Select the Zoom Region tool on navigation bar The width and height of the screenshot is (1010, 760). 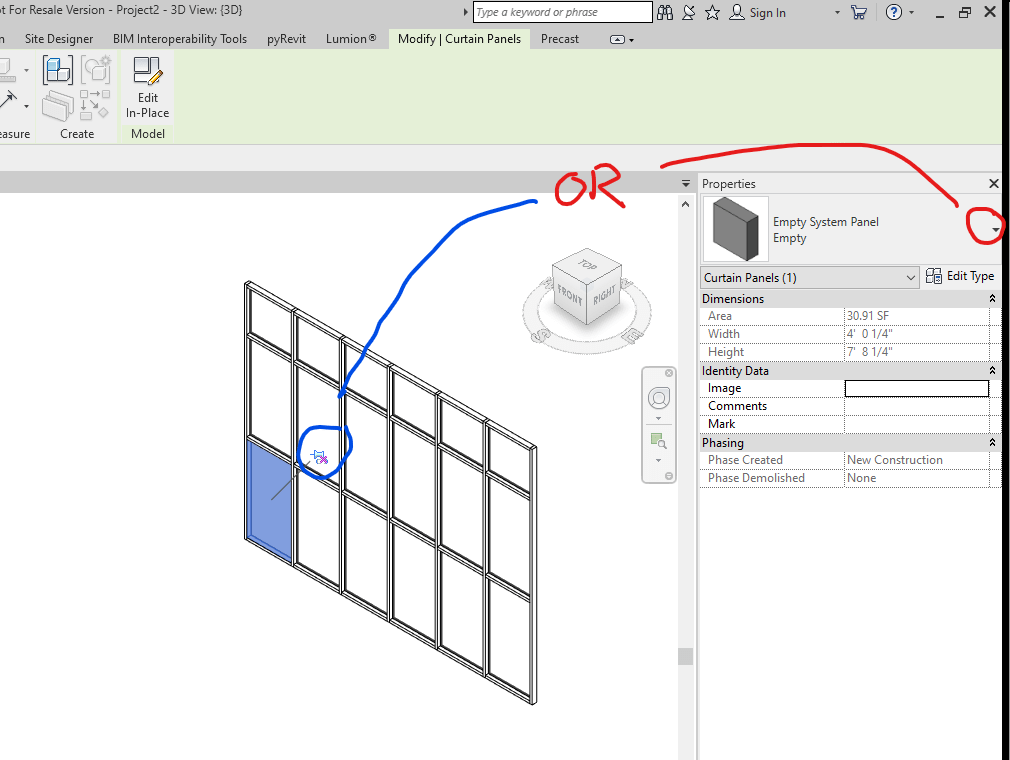(659, 438)
